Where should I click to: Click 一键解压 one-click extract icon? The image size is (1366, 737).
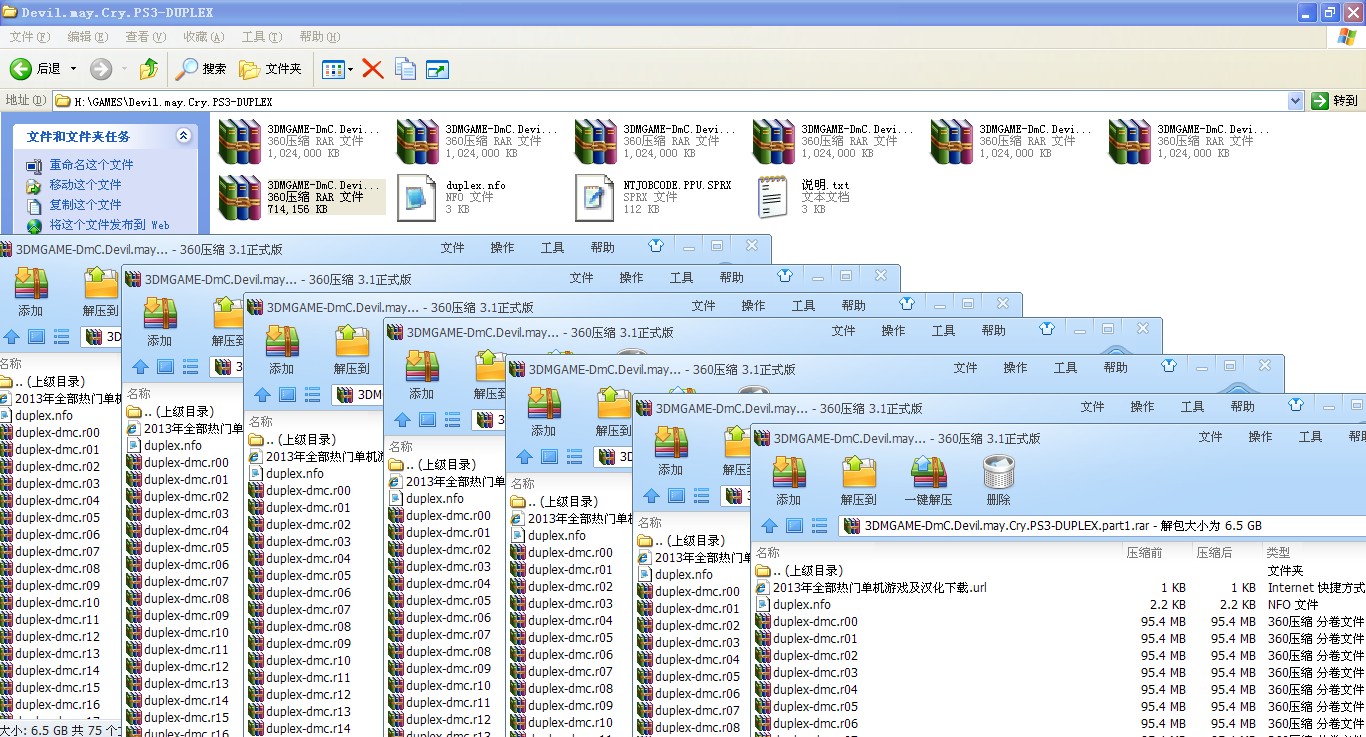928,480
